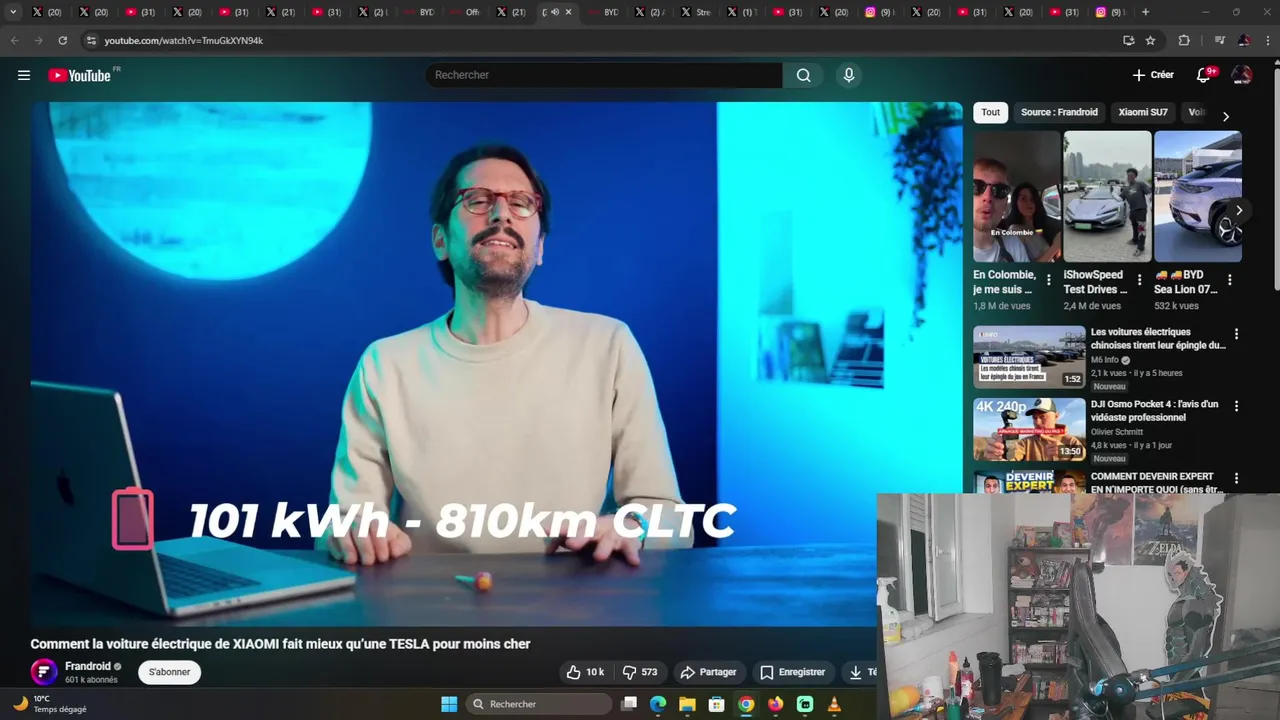Open the YouTube account avatar menu
Screen dimensions: 1280x720
tap(1241, 75)
